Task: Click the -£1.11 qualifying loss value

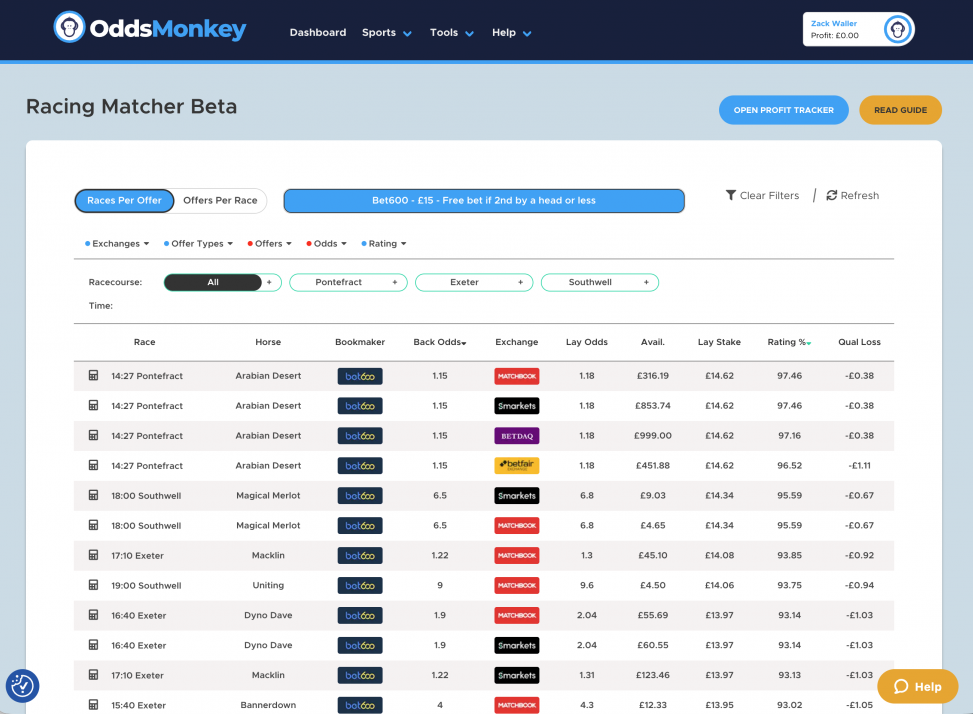Action: [859, 465]
